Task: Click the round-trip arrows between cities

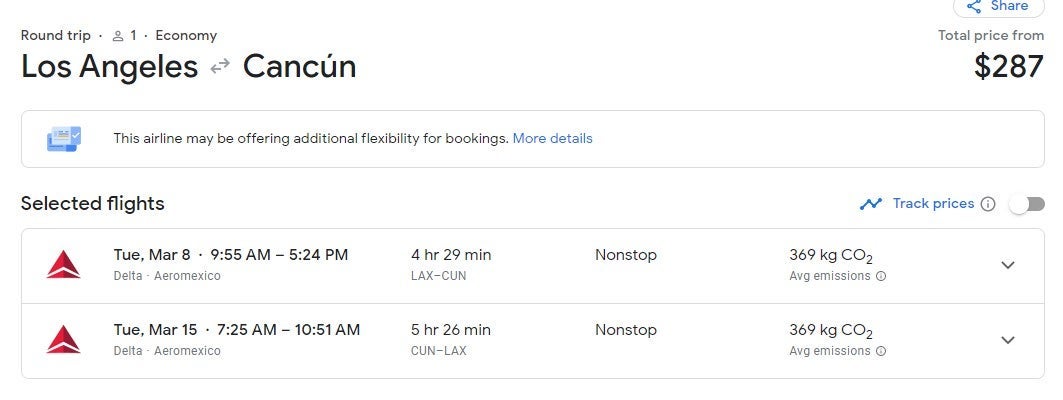Action: pyautogui.click(x=220, y=67)
